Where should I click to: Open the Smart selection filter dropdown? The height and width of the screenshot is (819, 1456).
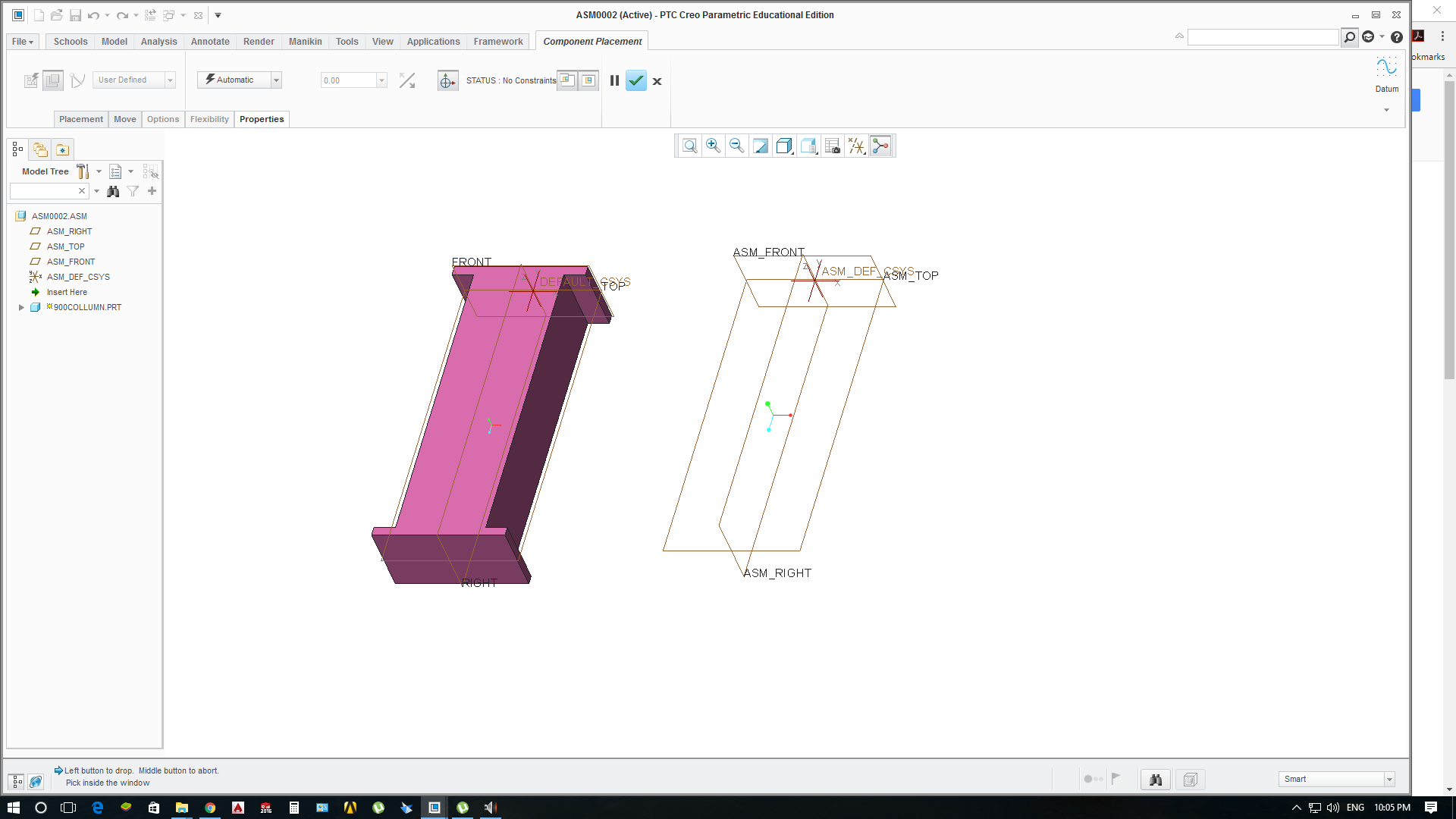tap(1389, 779)
